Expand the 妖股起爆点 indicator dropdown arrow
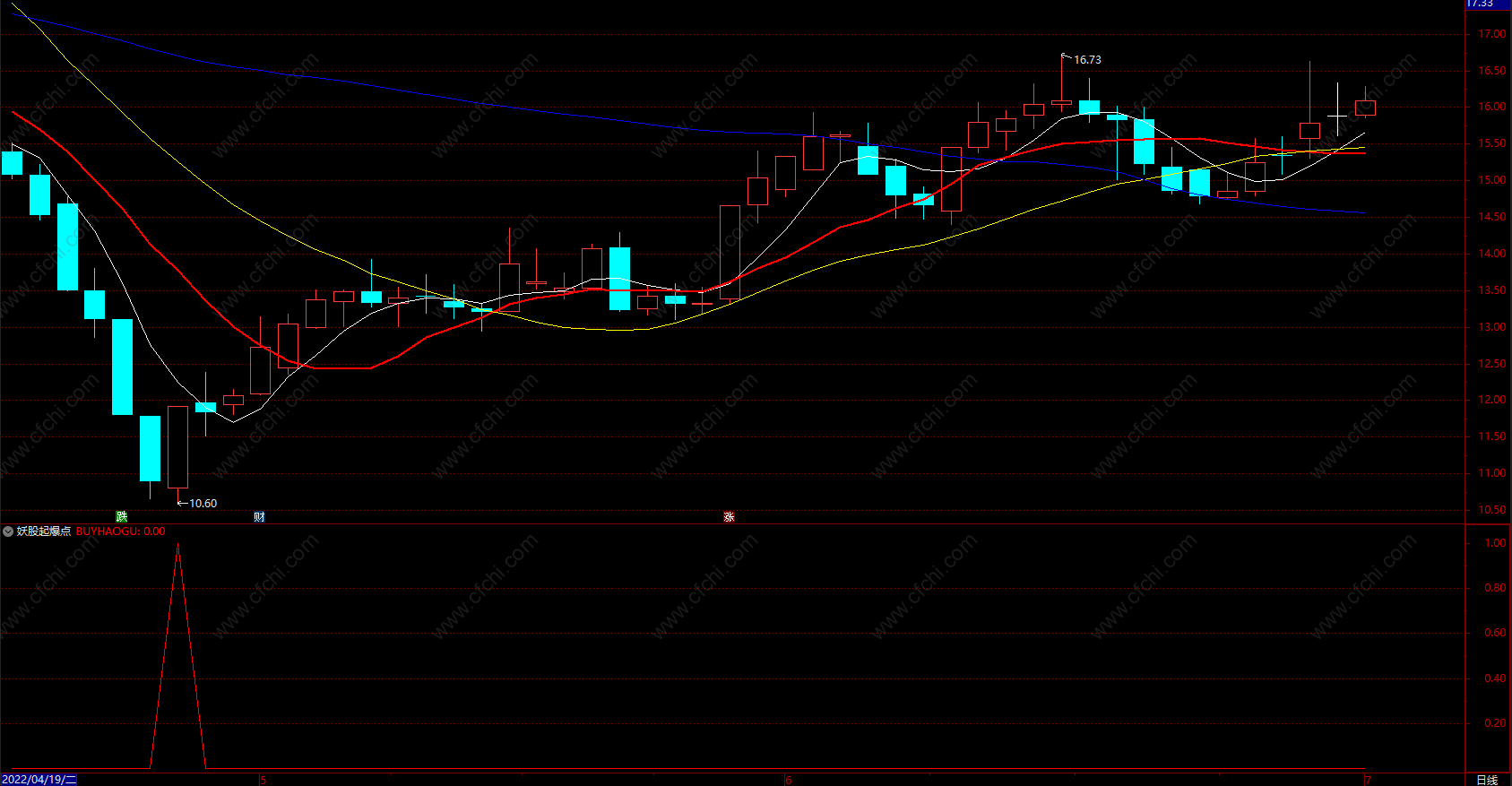This screenshot has height=786, width=1512. tap(8, 531)
